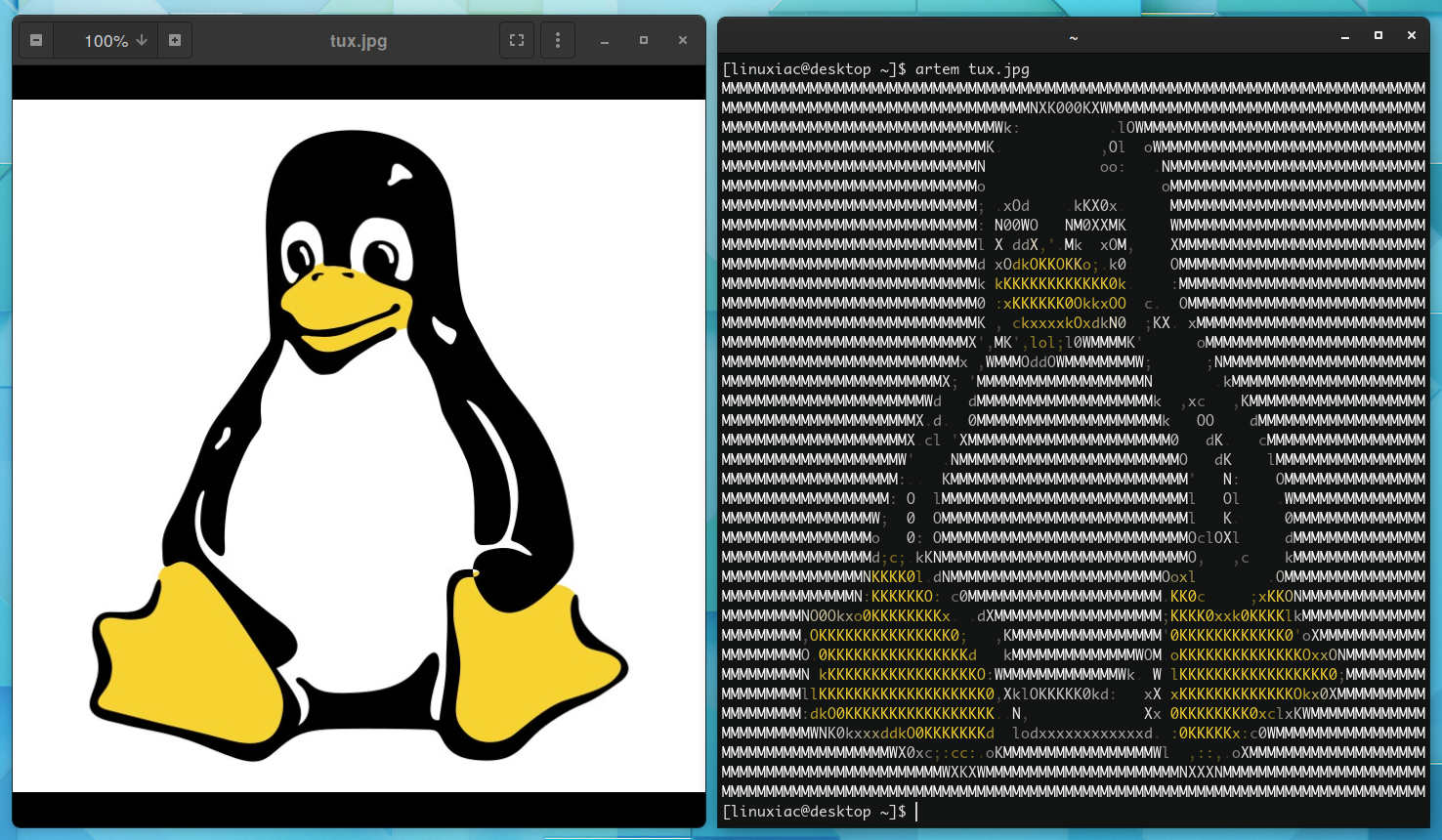Open the image viewer's three-dot menu
This screenshot has width=1442, height=840.
point(558,40)
